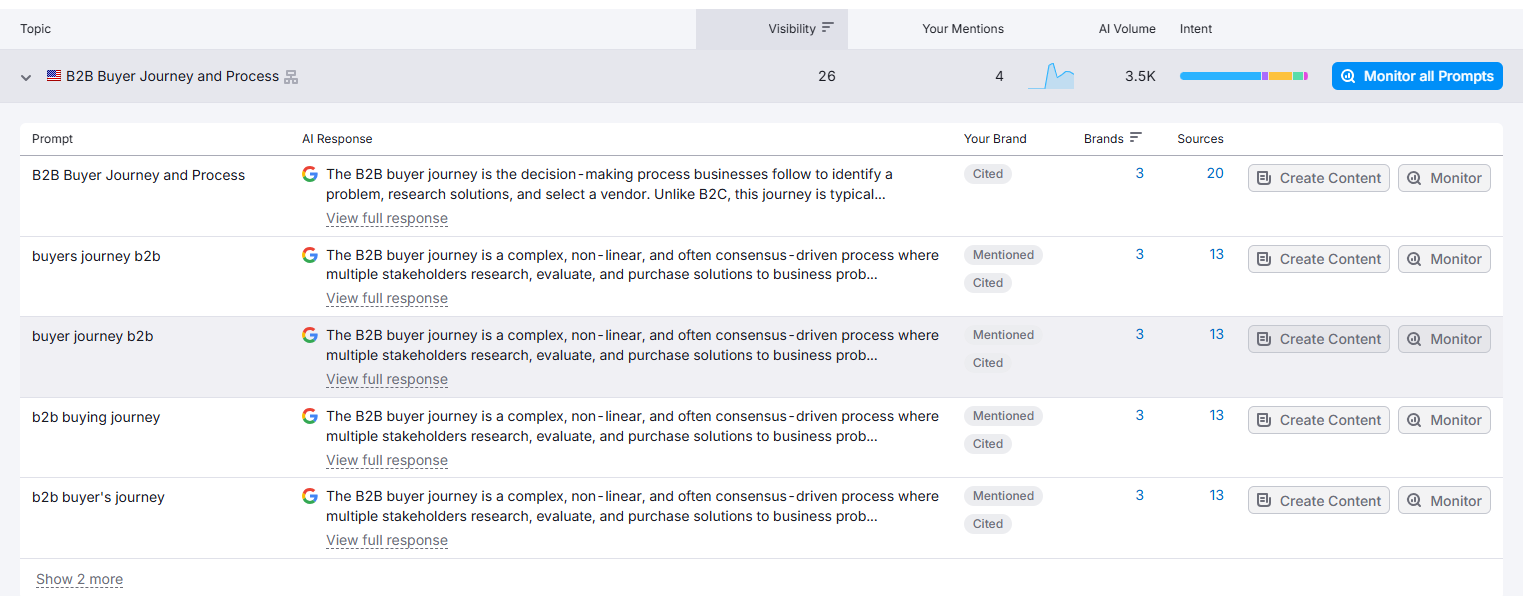This screenshot has height=596, width=1523.
Task: Open brands count 3 for b2b buying journey
Action: coord(1139,415)
